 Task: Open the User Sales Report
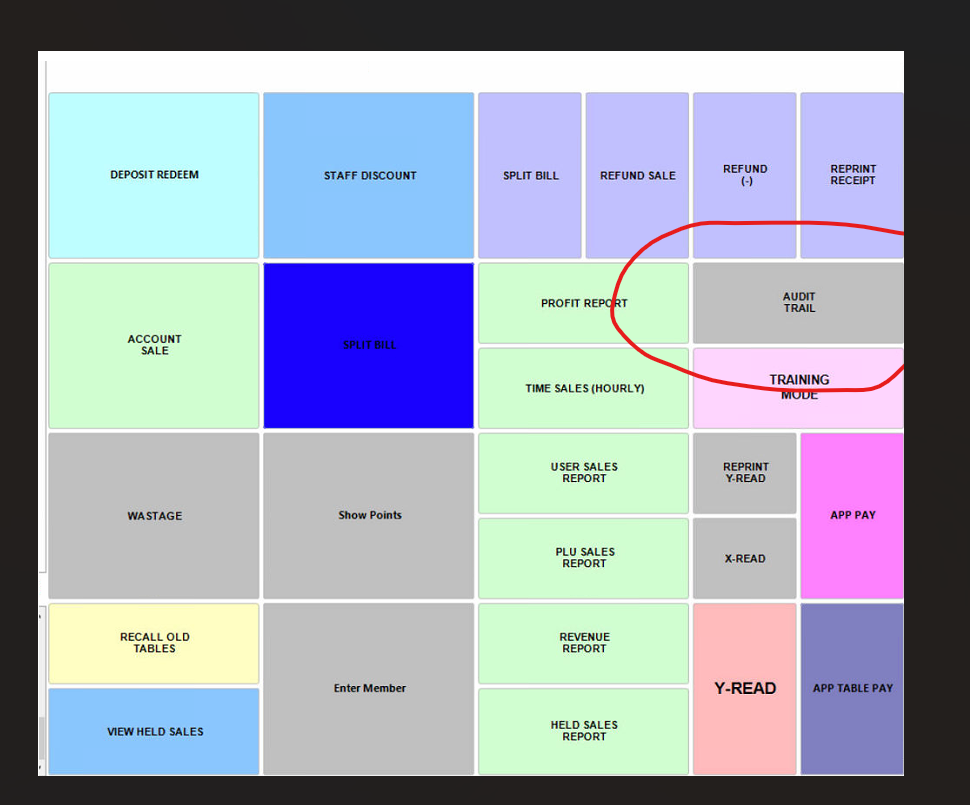click(x=583, y=473)
